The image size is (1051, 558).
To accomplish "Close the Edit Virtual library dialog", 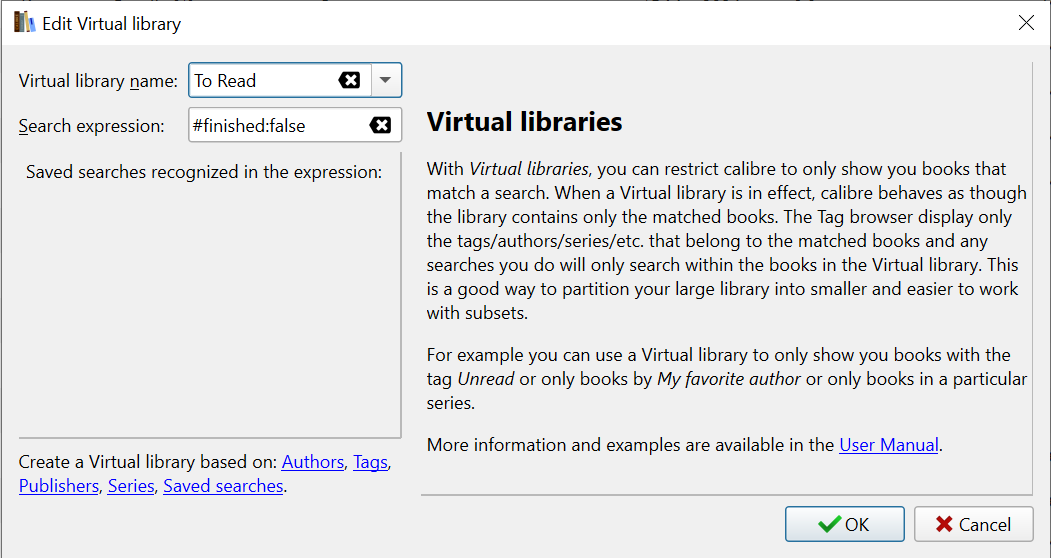I will coord(1026,22).
